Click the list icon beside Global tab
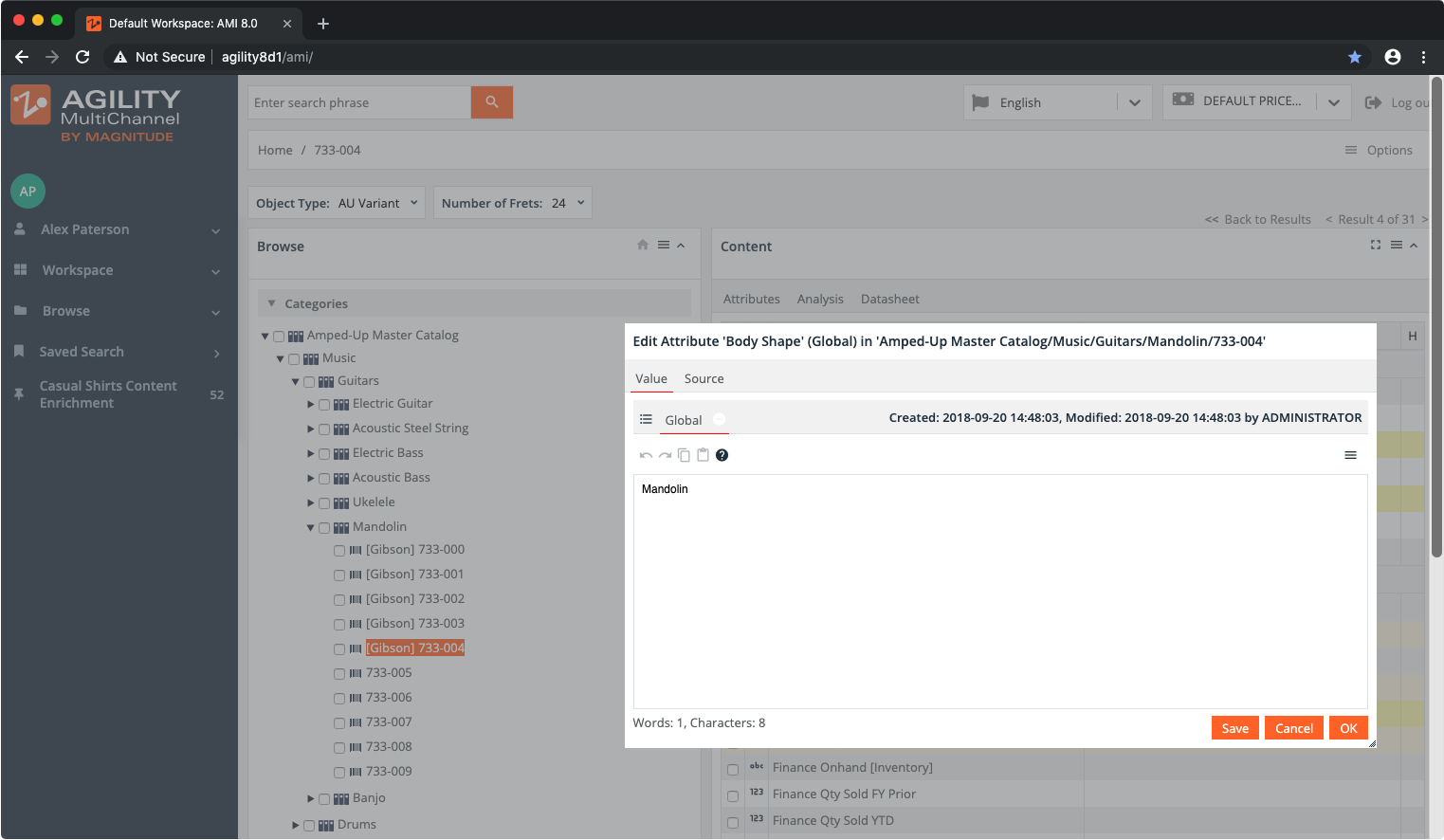This screenshot has width=1444, height=840. (x=646, y=419)
